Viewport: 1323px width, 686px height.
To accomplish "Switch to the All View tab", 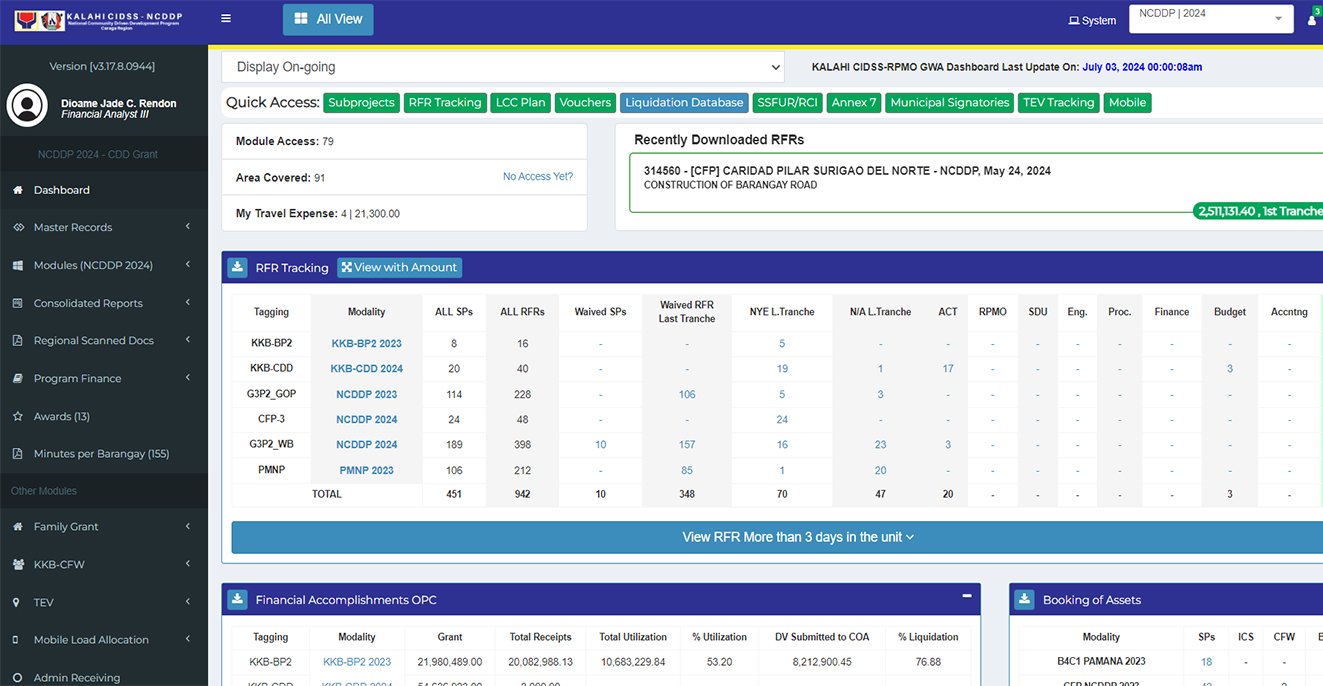I will click(327, 19).
